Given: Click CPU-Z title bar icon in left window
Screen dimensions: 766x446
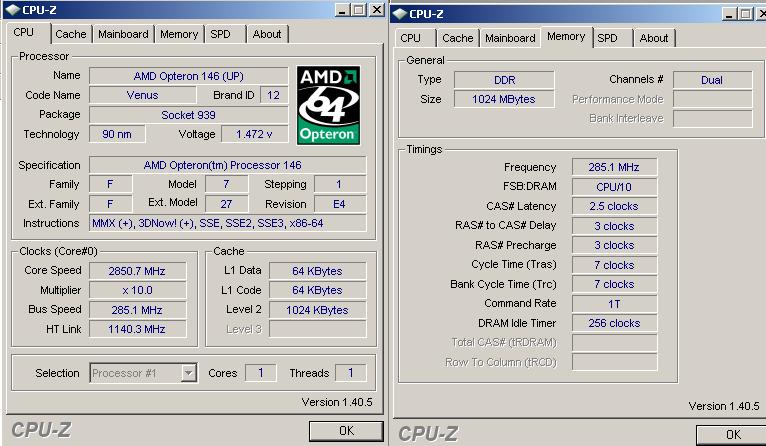Looking at the screenshot, I should click(13, 10).
